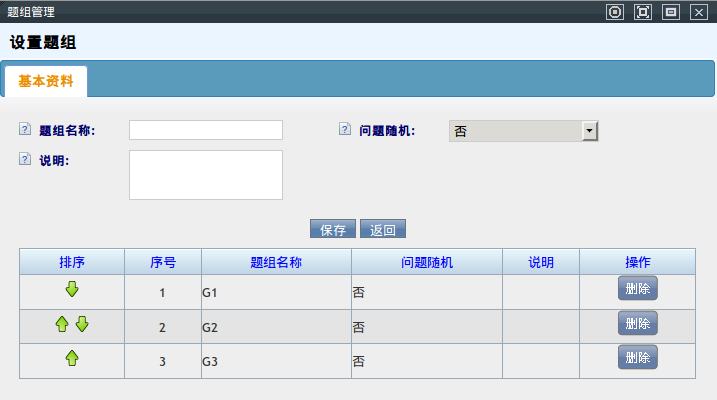Screen dimensions: 717x400
Task: Click help icon beside 问题随机 label
Action: tap(345, 130)
